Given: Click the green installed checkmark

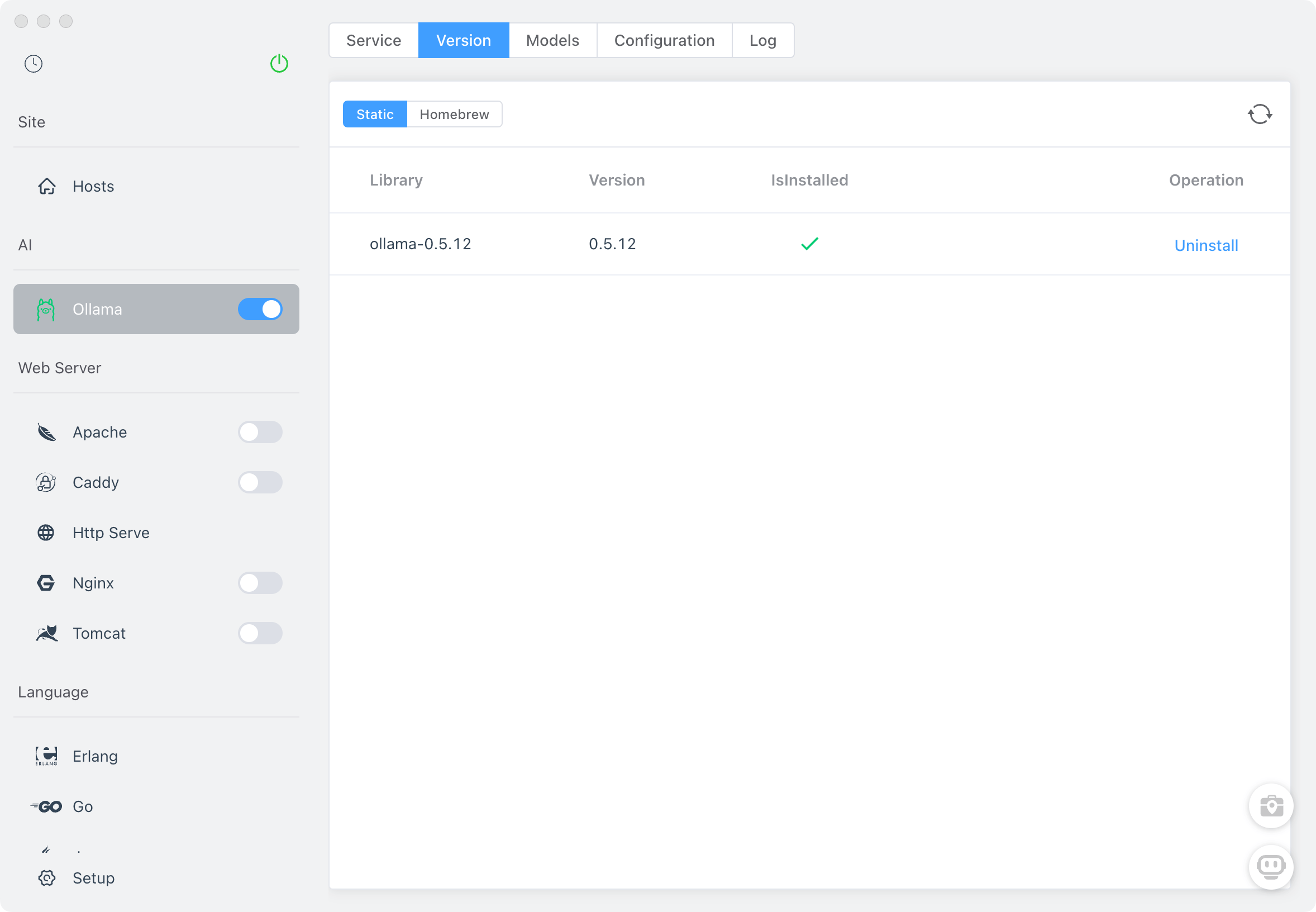Looking at the screenshot, I should [809, 244].
